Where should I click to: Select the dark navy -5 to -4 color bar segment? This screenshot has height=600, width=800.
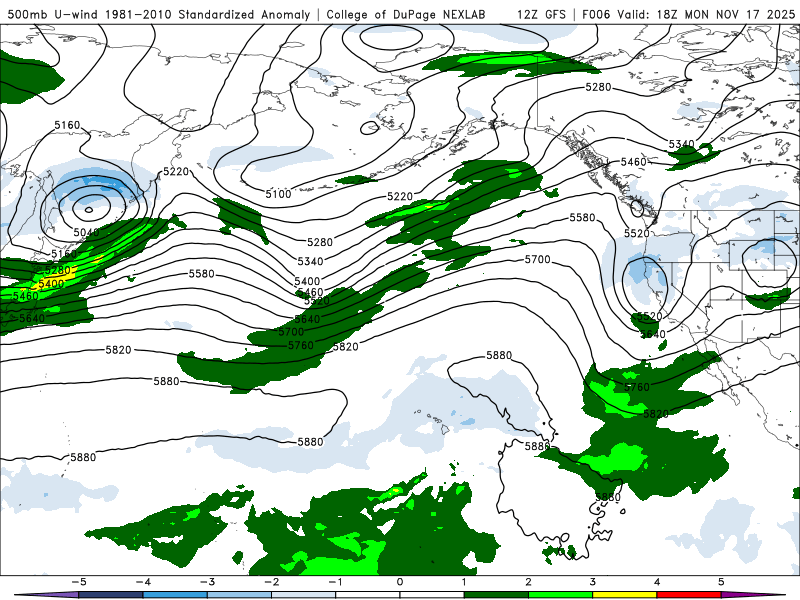111,595
